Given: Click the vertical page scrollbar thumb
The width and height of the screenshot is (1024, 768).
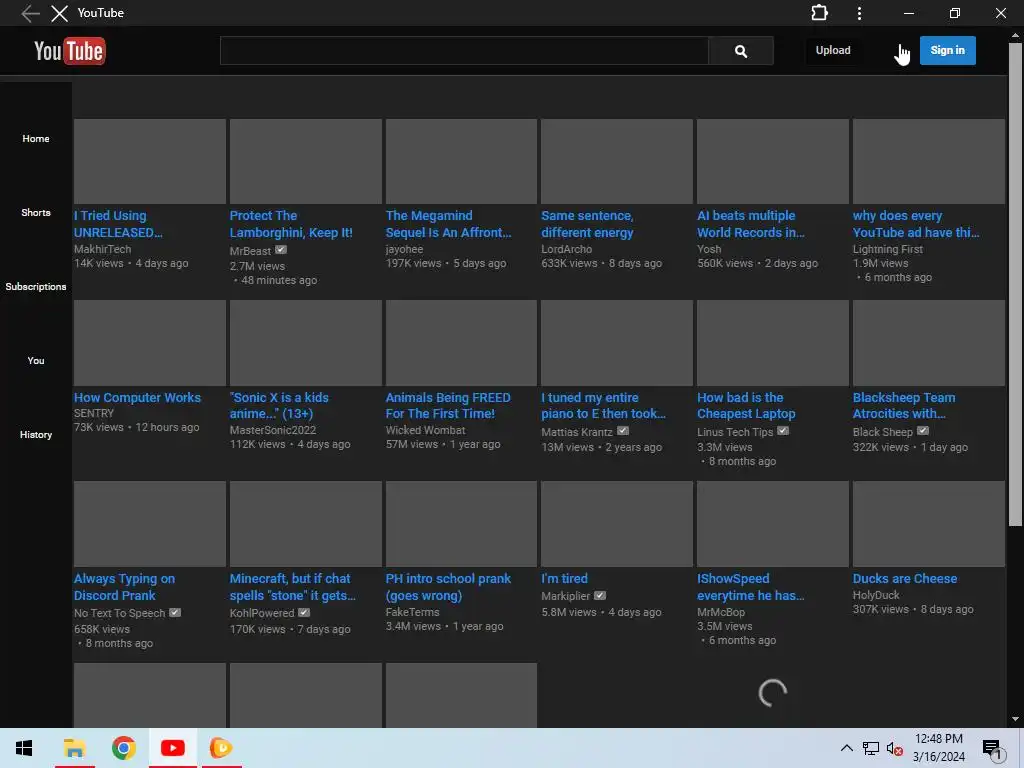Looking at the screenshot, I should click(x=1015, y=284).
